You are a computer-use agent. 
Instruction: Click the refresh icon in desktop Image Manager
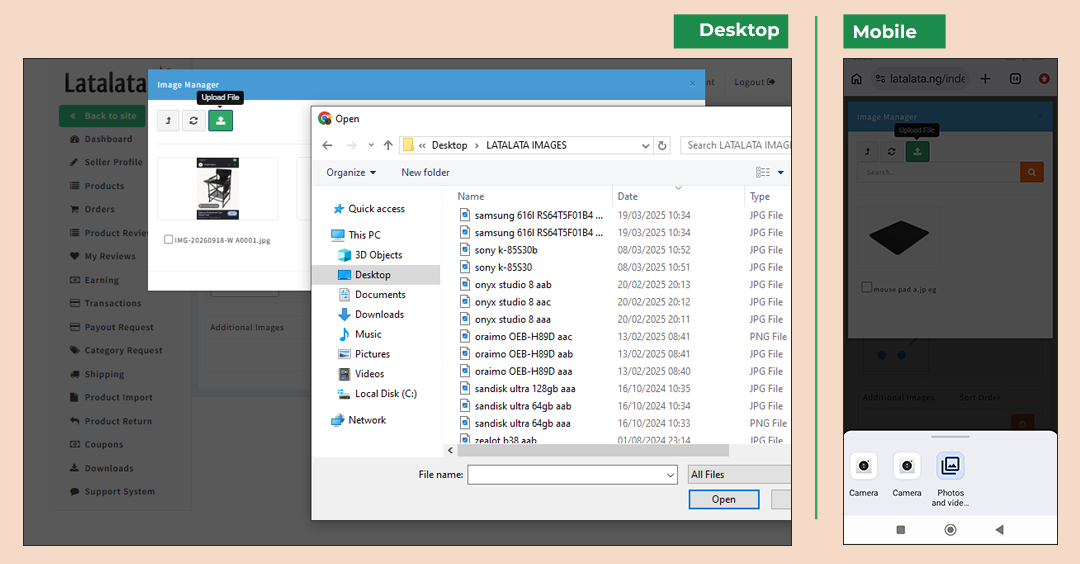click(194, 121)
